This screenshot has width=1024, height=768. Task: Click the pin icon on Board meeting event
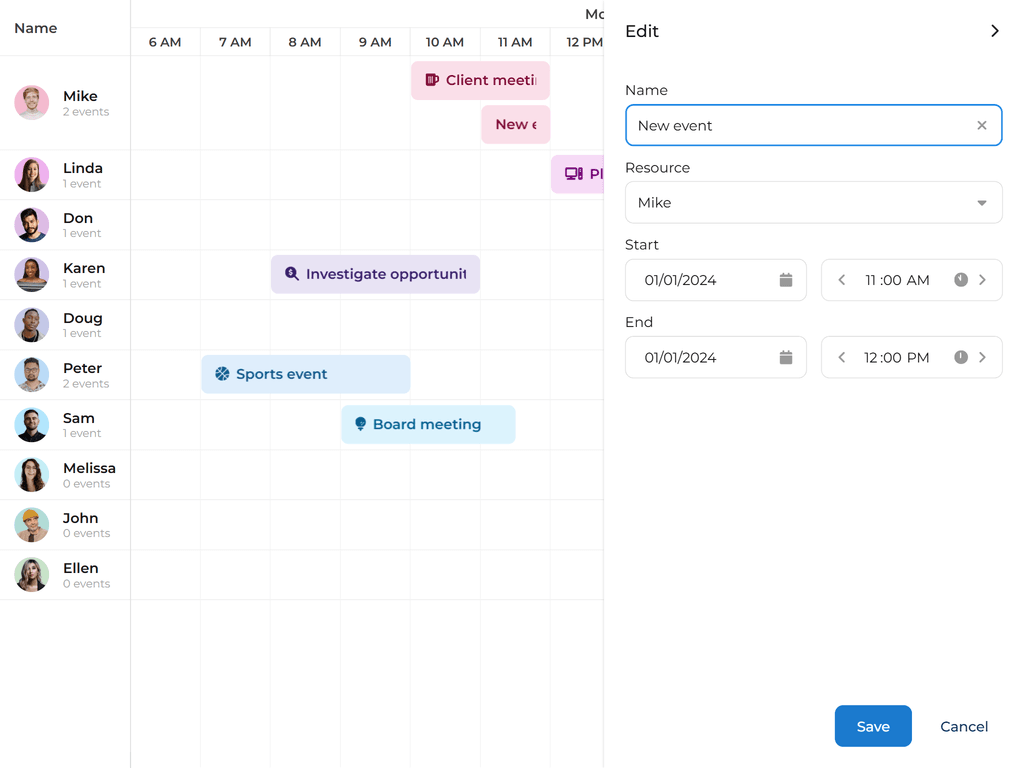[x=360, y=424]
